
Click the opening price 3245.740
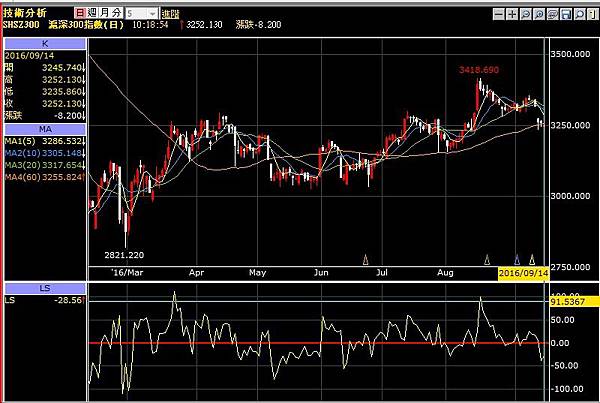coord(62,68)
